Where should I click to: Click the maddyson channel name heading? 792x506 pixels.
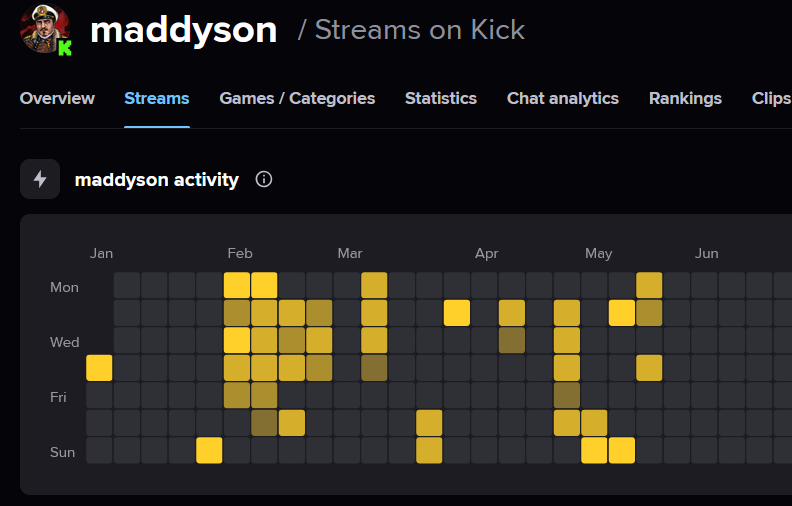pyautogui.click(x=183, y=30)
